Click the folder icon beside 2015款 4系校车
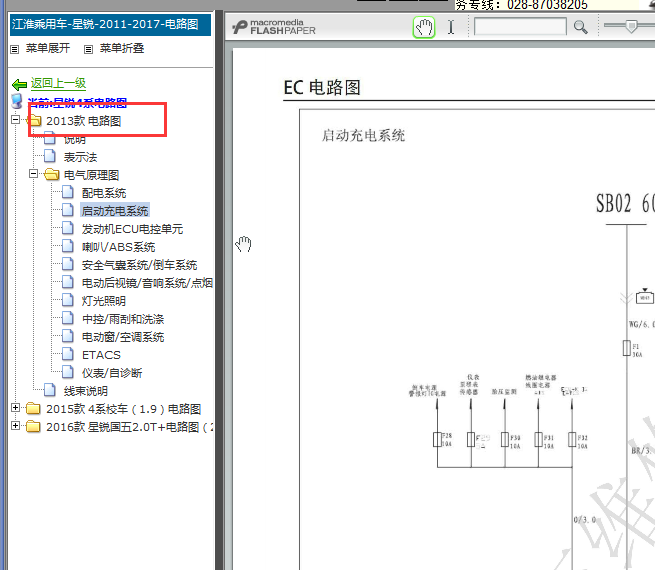Screen dimensions: 655x570 pos(33,408)
